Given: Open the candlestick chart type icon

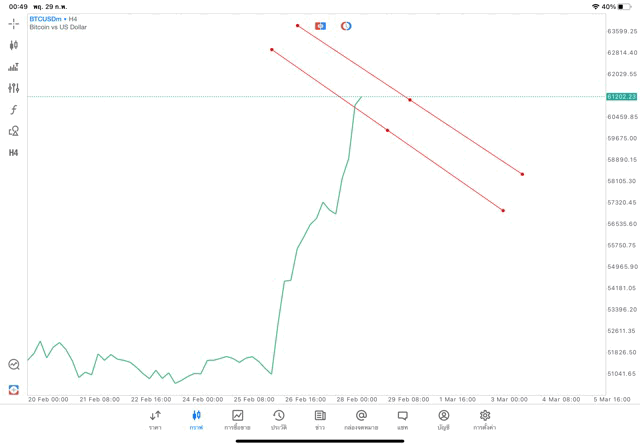Looking at the screenshot, I should pos(13,45).
